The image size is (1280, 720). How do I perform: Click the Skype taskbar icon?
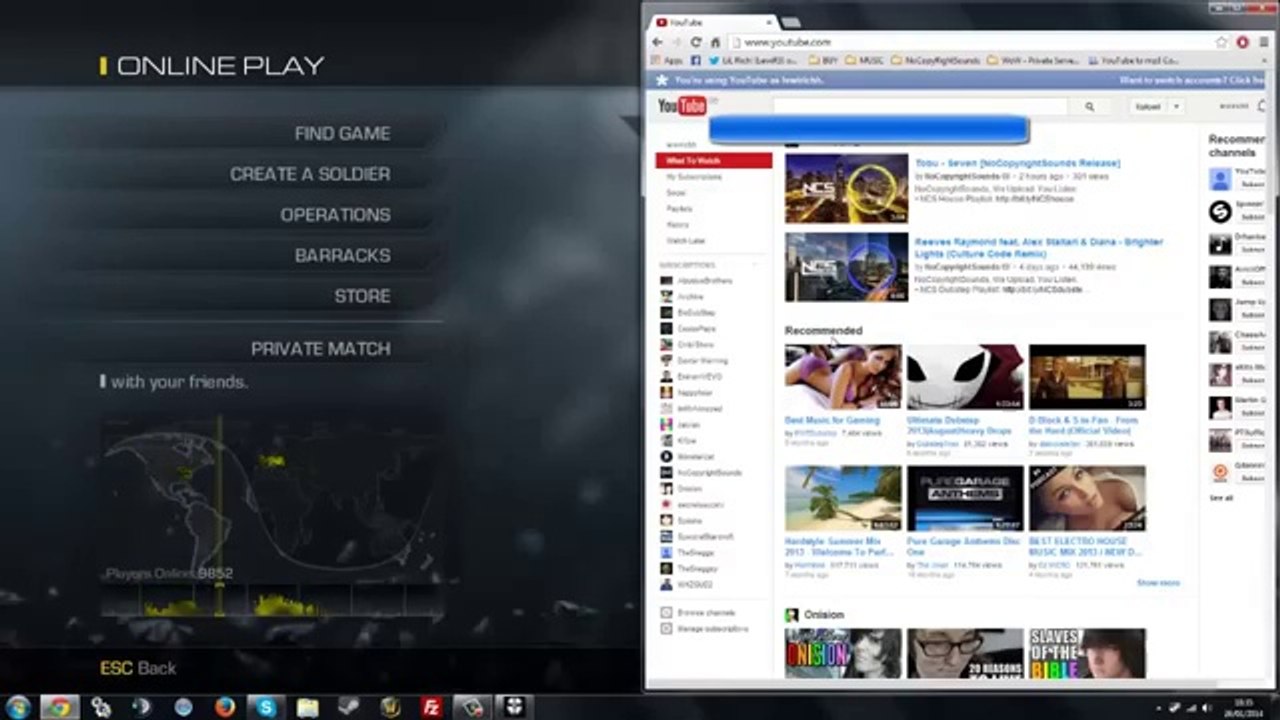[x=265, y=707]
